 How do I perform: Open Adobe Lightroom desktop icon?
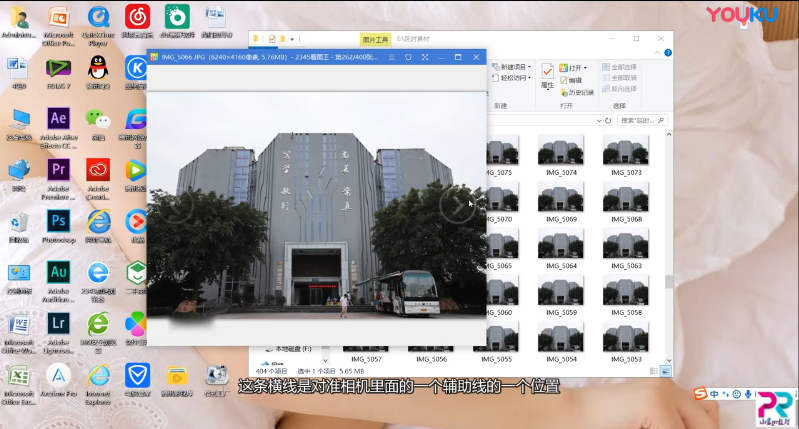pyautogui.click(x=58, y=324)
